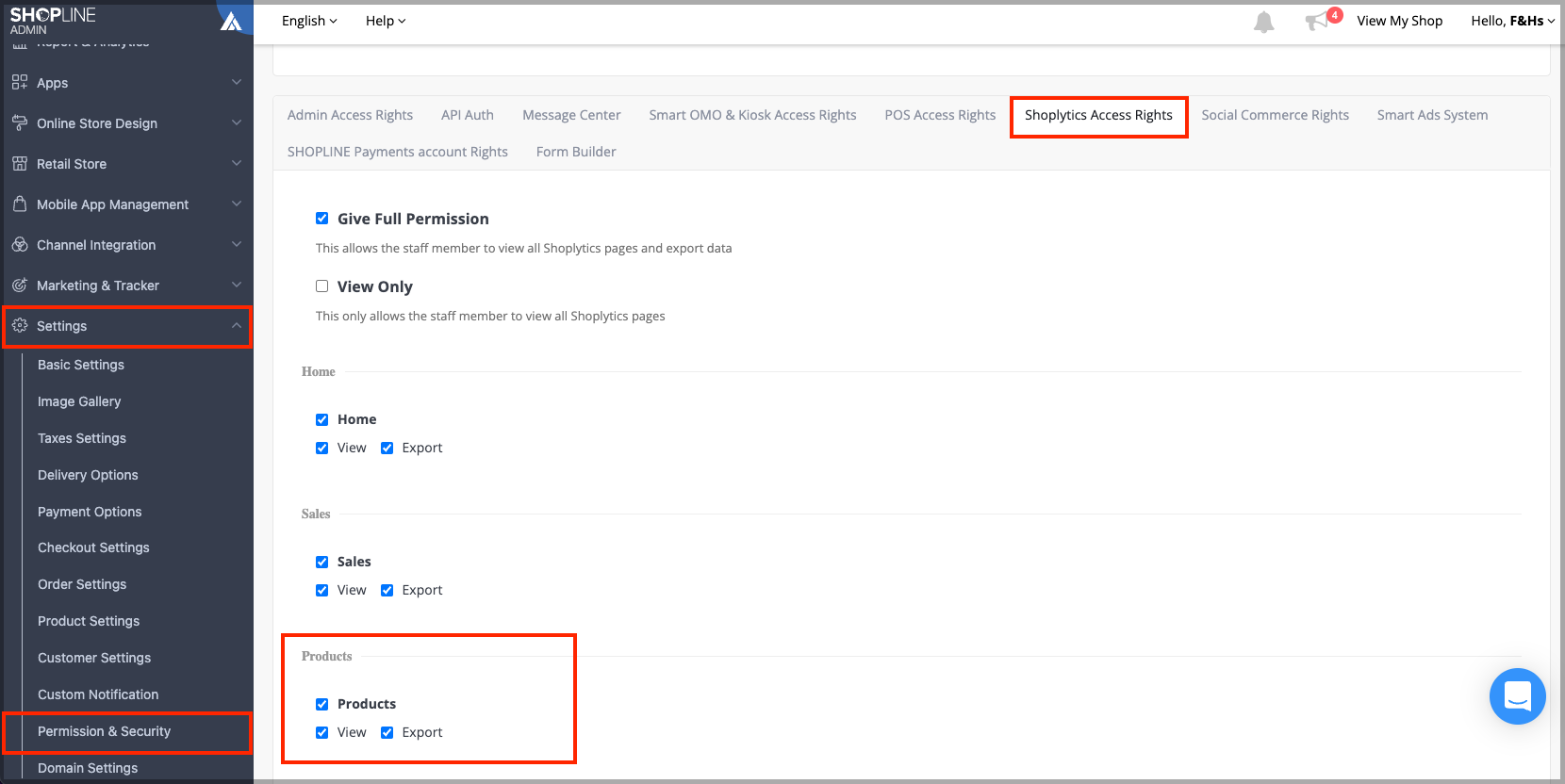Select Shoplytics Access Rights tab

[1098, 115]
